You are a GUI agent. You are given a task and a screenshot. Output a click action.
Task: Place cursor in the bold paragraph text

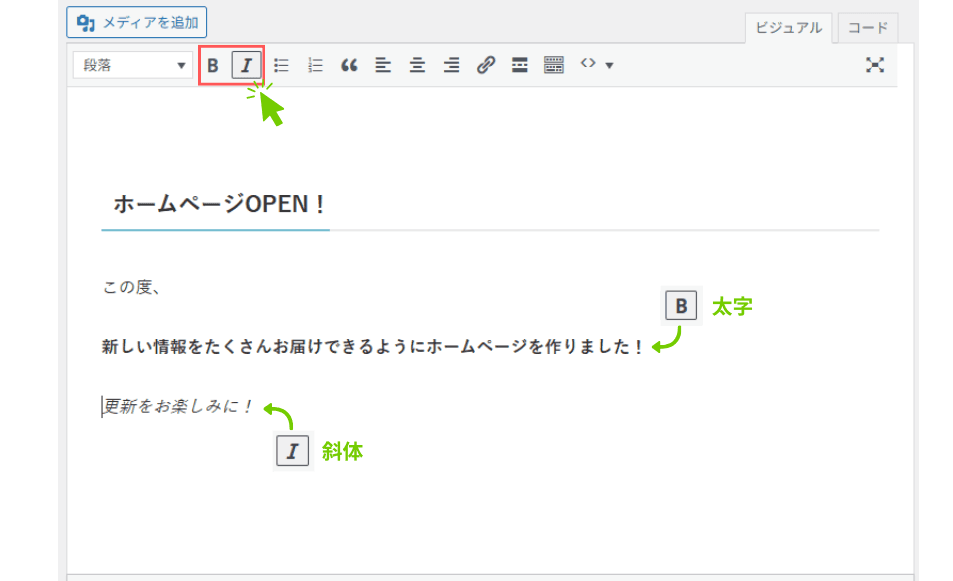click(372, 347)
